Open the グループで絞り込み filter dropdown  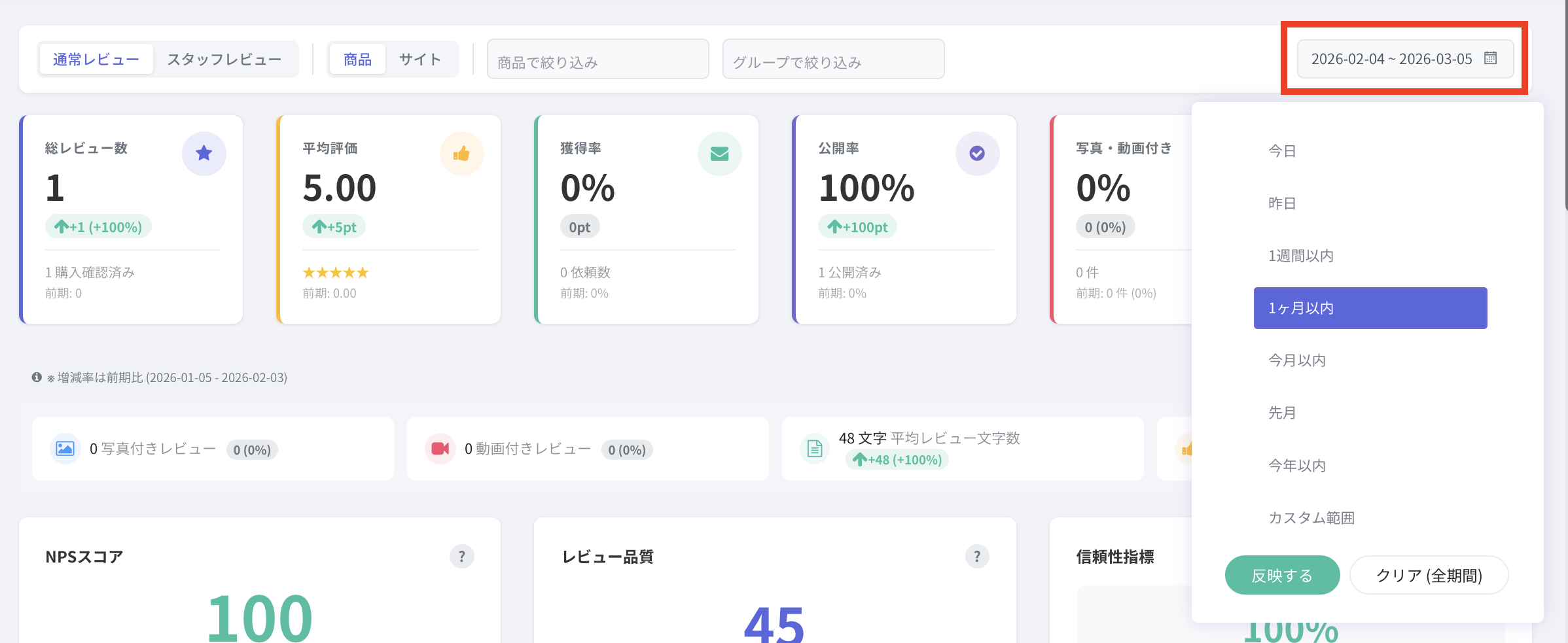833,60
